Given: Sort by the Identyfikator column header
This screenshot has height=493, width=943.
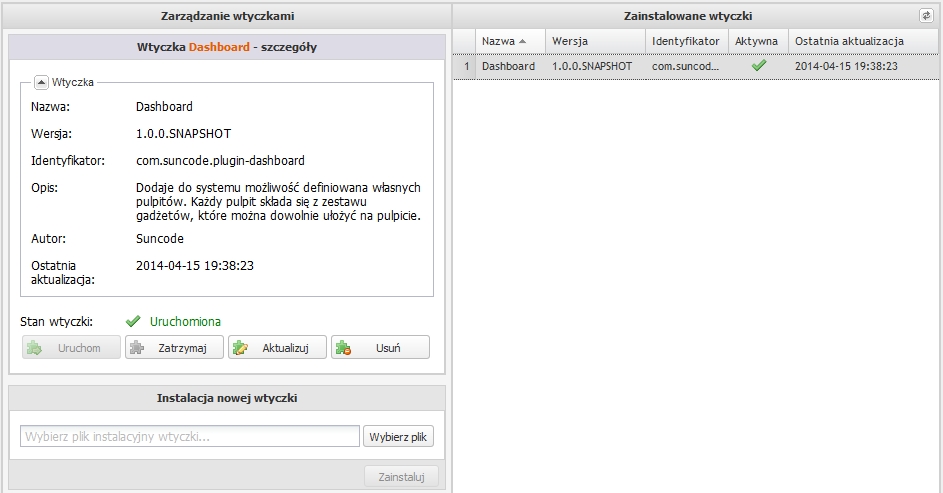Looking at the screenshot, I should [x=687, y=41].
